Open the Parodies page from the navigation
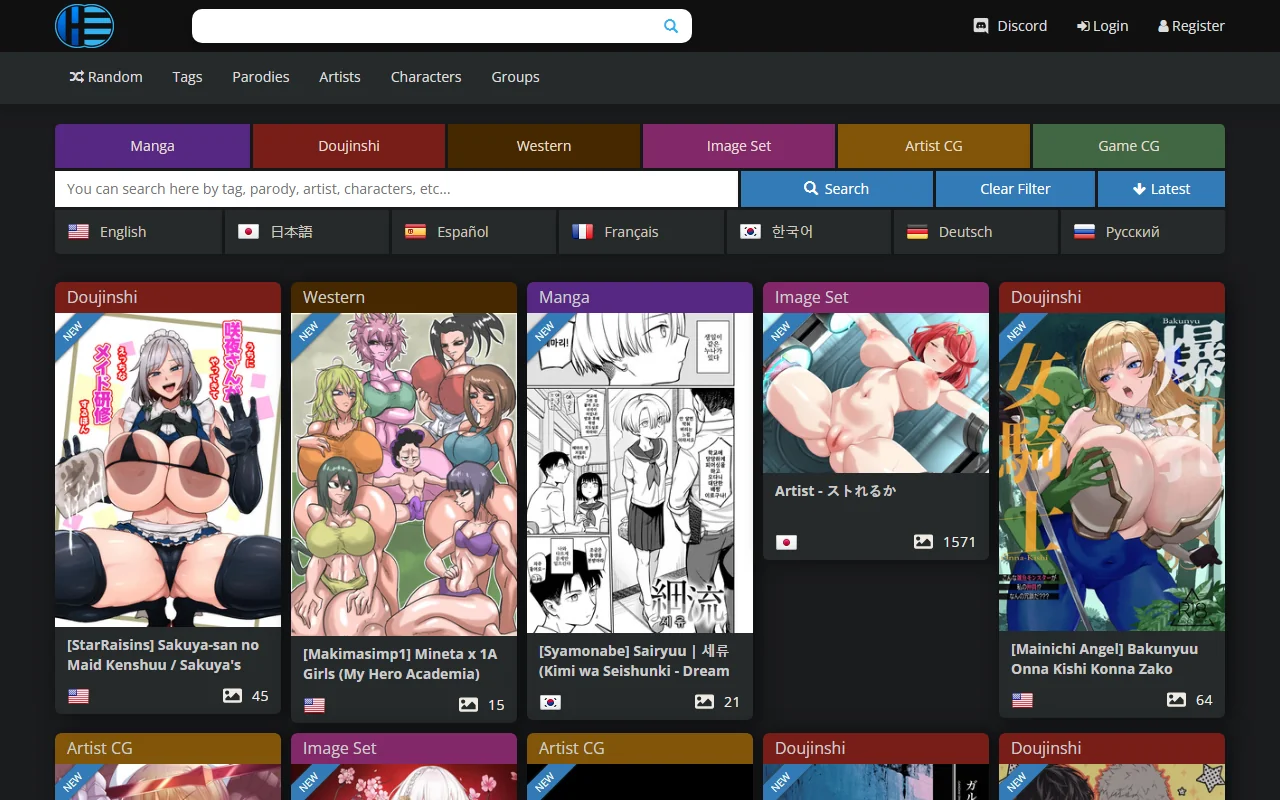1280x800 pixels. coord(260,77)
